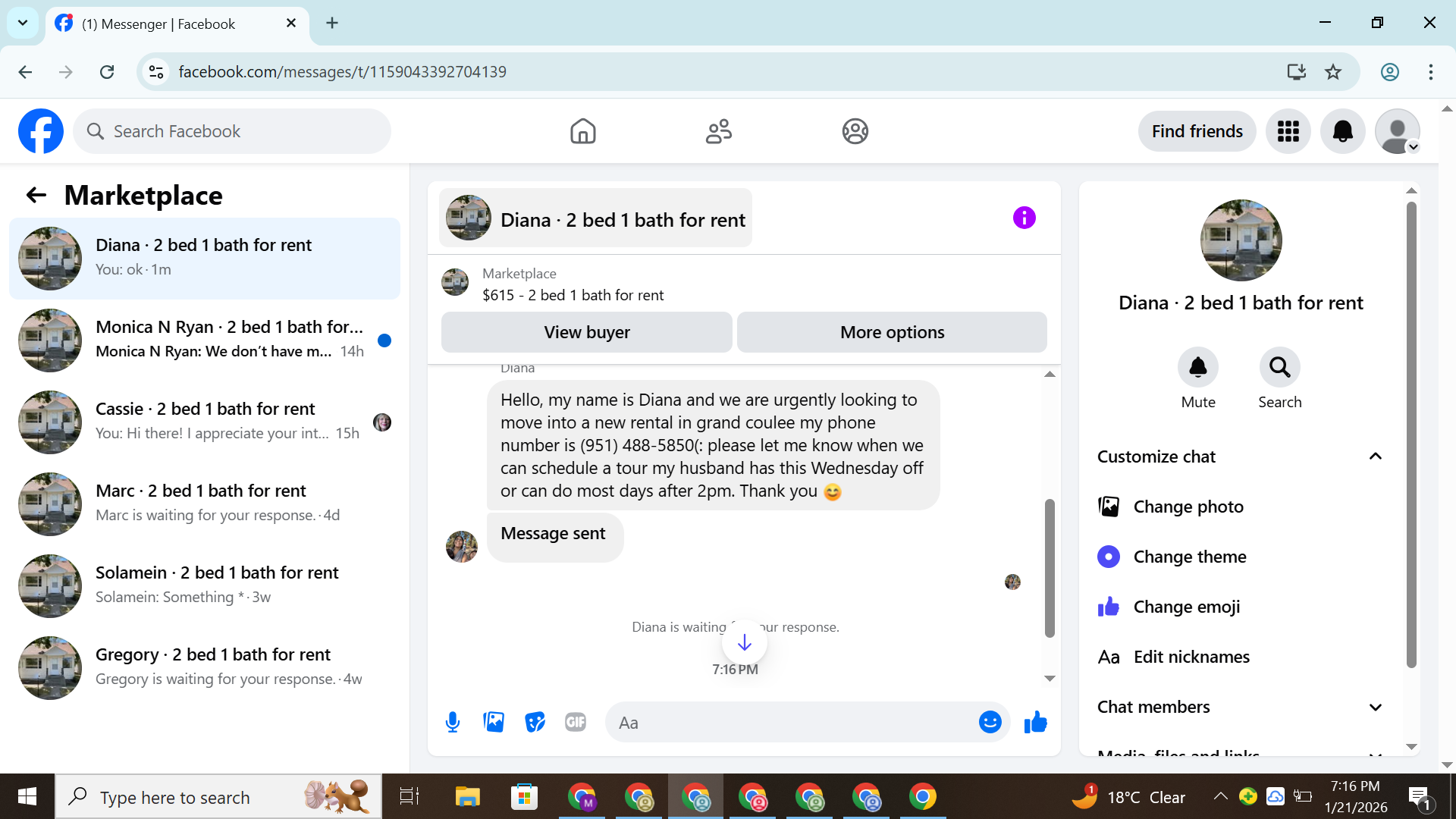Viewport: 1456px width, 819px height.
Task: Click the More options button
Action: 892,332
